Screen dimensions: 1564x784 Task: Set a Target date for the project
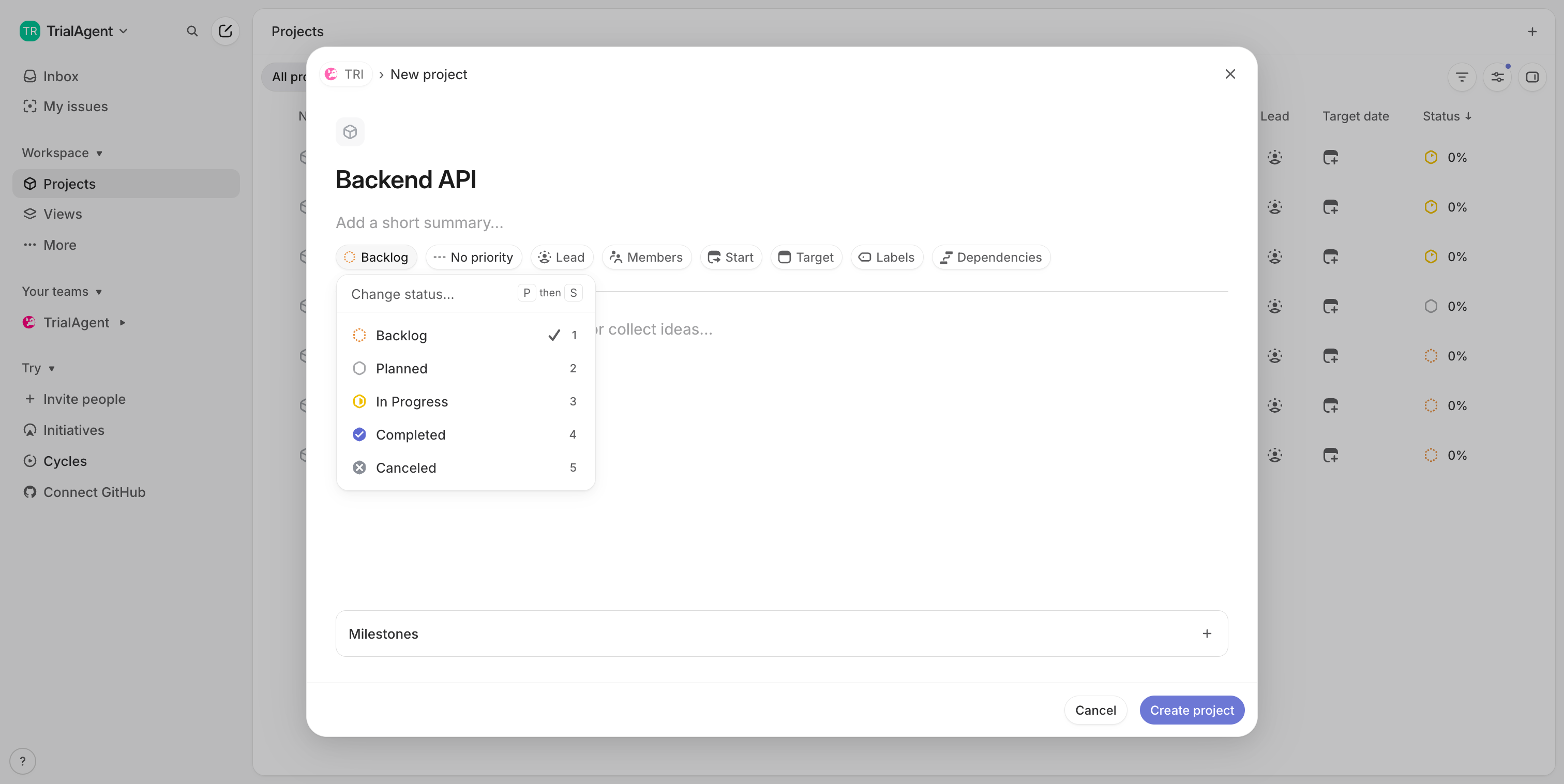point(806,257)
